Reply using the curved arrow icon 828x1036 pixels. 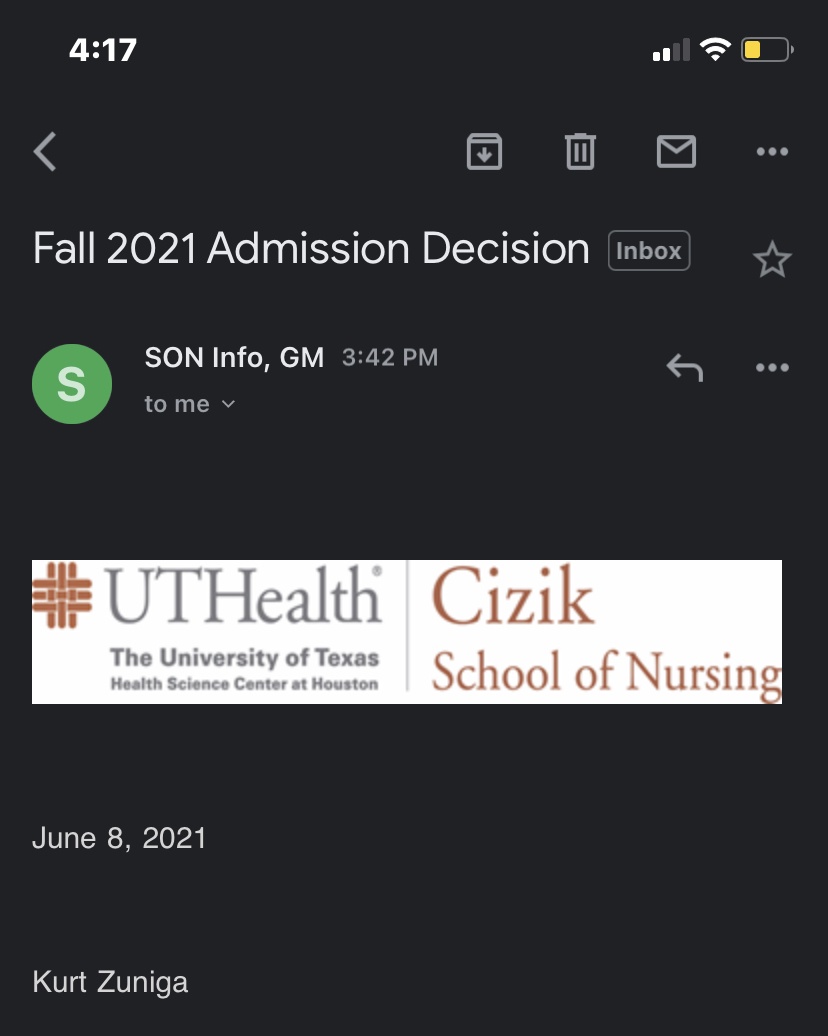click(685, 367)
